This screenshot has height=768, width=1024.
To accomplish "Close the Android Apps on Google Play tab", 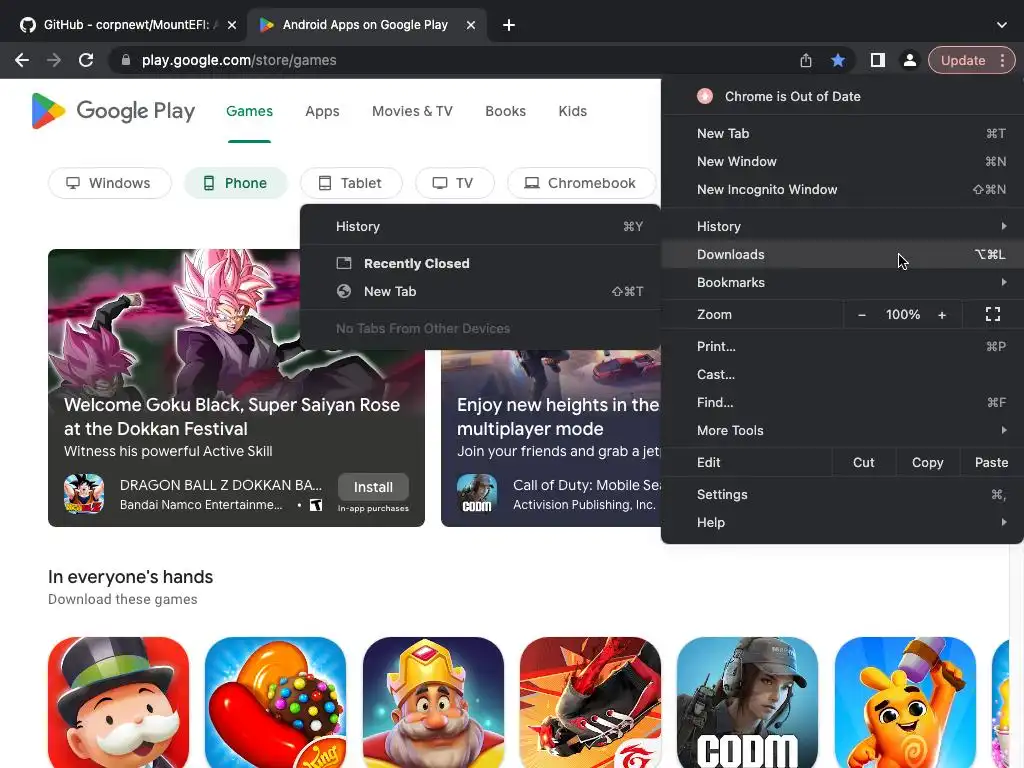I will click(471, 25).
